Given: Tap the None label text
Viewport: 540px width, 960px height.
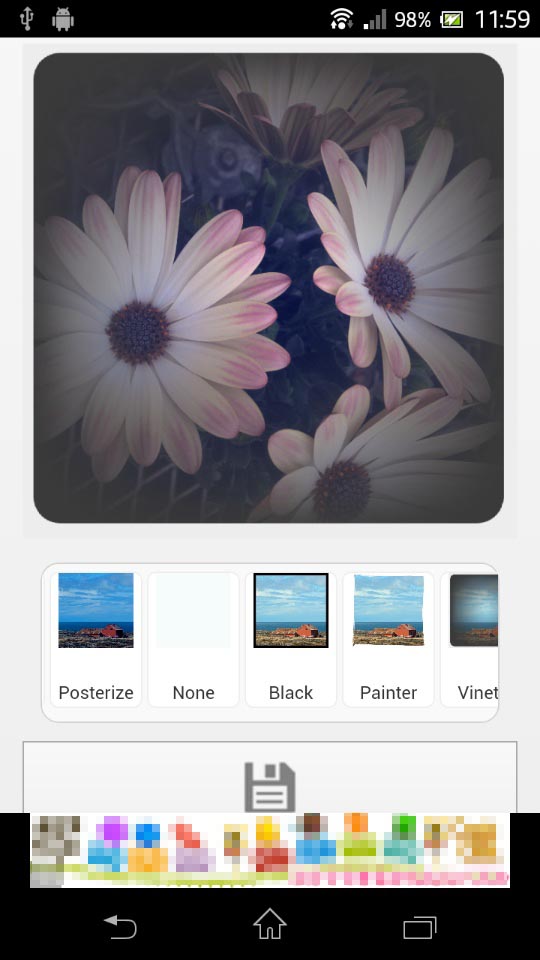Looking at the screenshot, I should pos(193,692).
